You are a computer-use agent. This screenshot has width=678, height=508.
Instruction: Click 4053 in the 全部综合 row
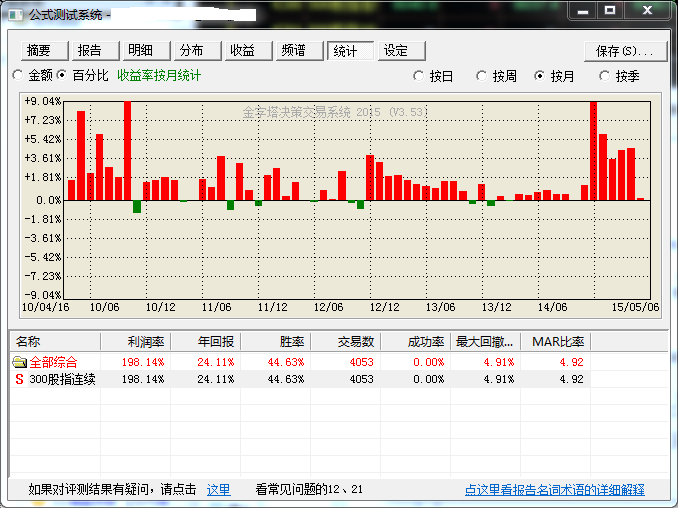click(x=361, y=362)
